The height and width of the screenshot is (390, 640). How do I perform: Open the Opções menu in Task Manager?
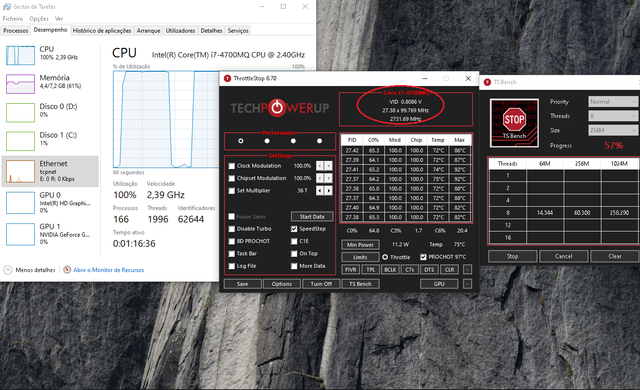point(39,18)
